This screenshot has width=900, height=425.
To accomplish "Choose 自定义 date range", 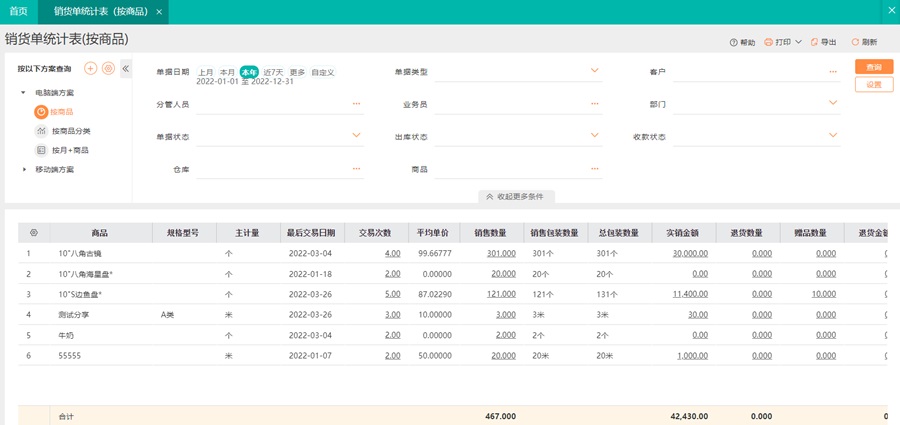I will click(323, 72).
